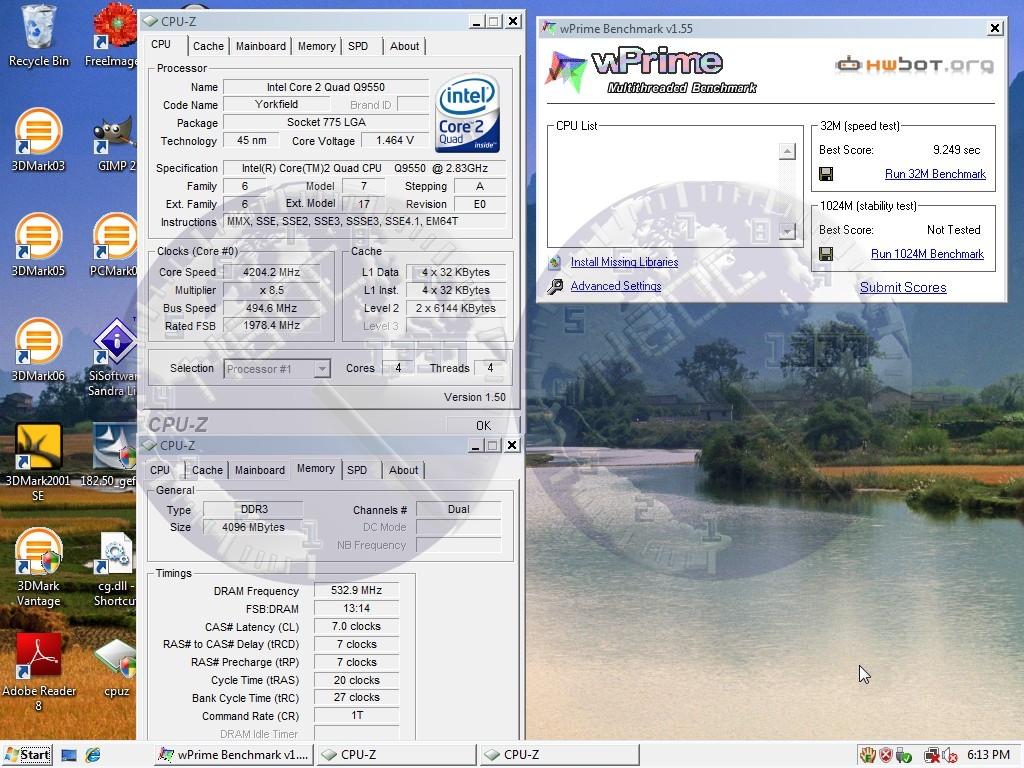The width and height of the screenshot is (1024, 768).
Task: Open Internet Explorer from quick launch
Action: click(93, 756)
